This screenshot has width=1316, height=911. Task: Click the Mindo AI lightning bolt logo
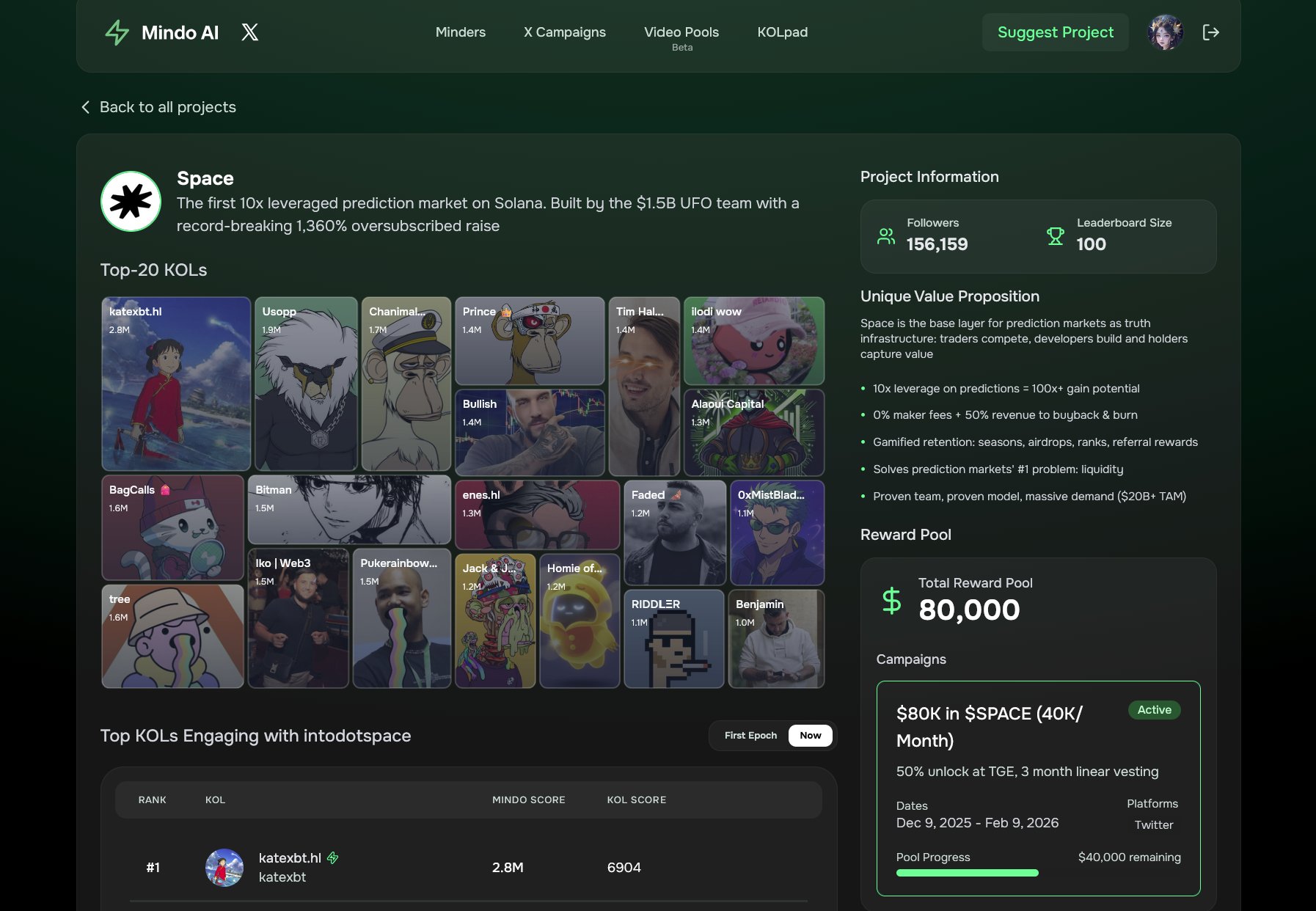[117, 32]
